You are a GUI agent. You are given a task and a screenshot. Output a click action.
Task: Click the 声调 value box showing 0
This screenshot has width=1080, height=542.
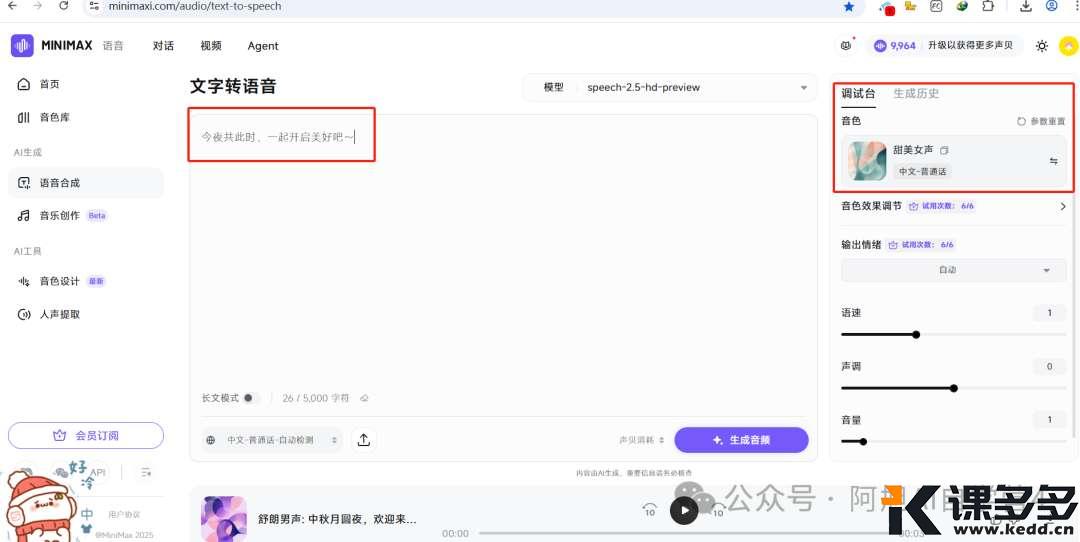point(1049,366)
